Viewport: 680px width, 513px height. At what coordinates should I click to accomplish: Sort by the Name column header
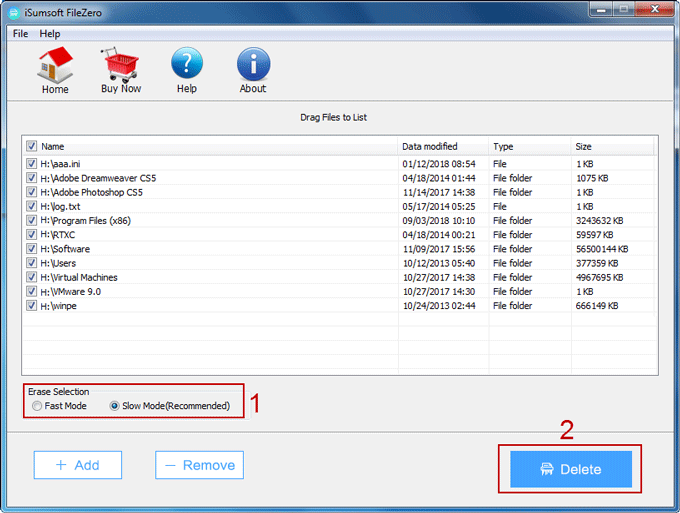click(x=52, y=147)
